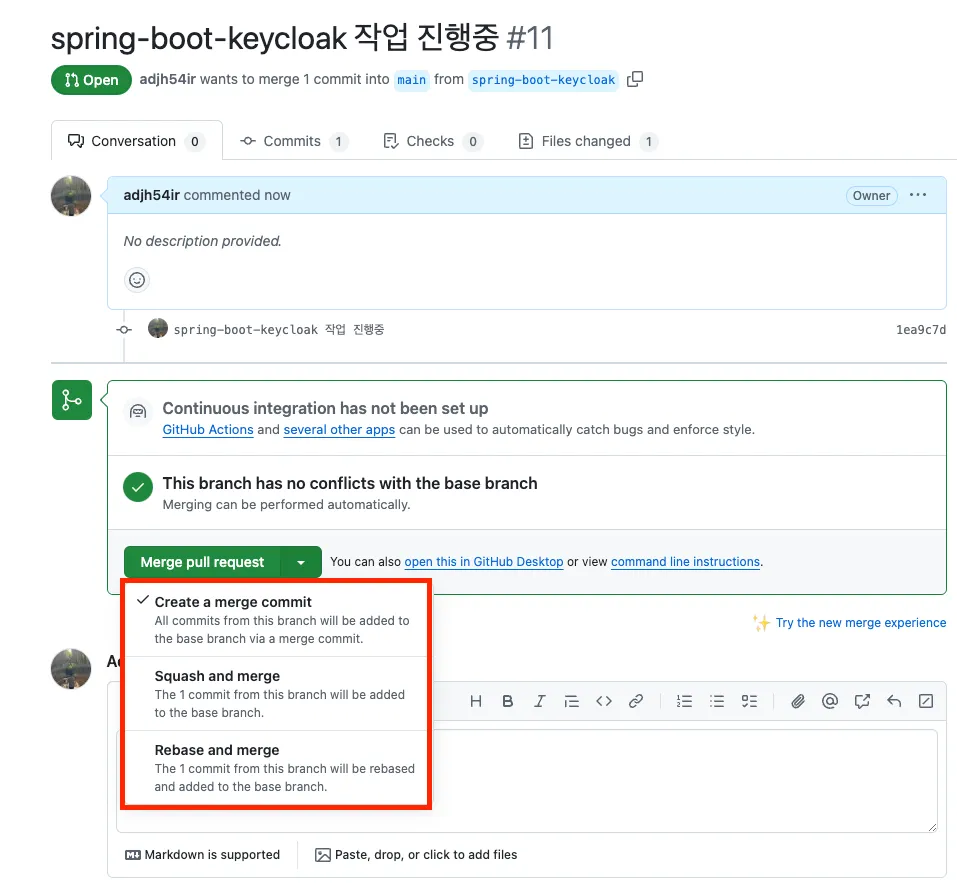The width and height of the screenshot is (957, 883).
Task: Open the Commits tab
Action: coord(294,142)
